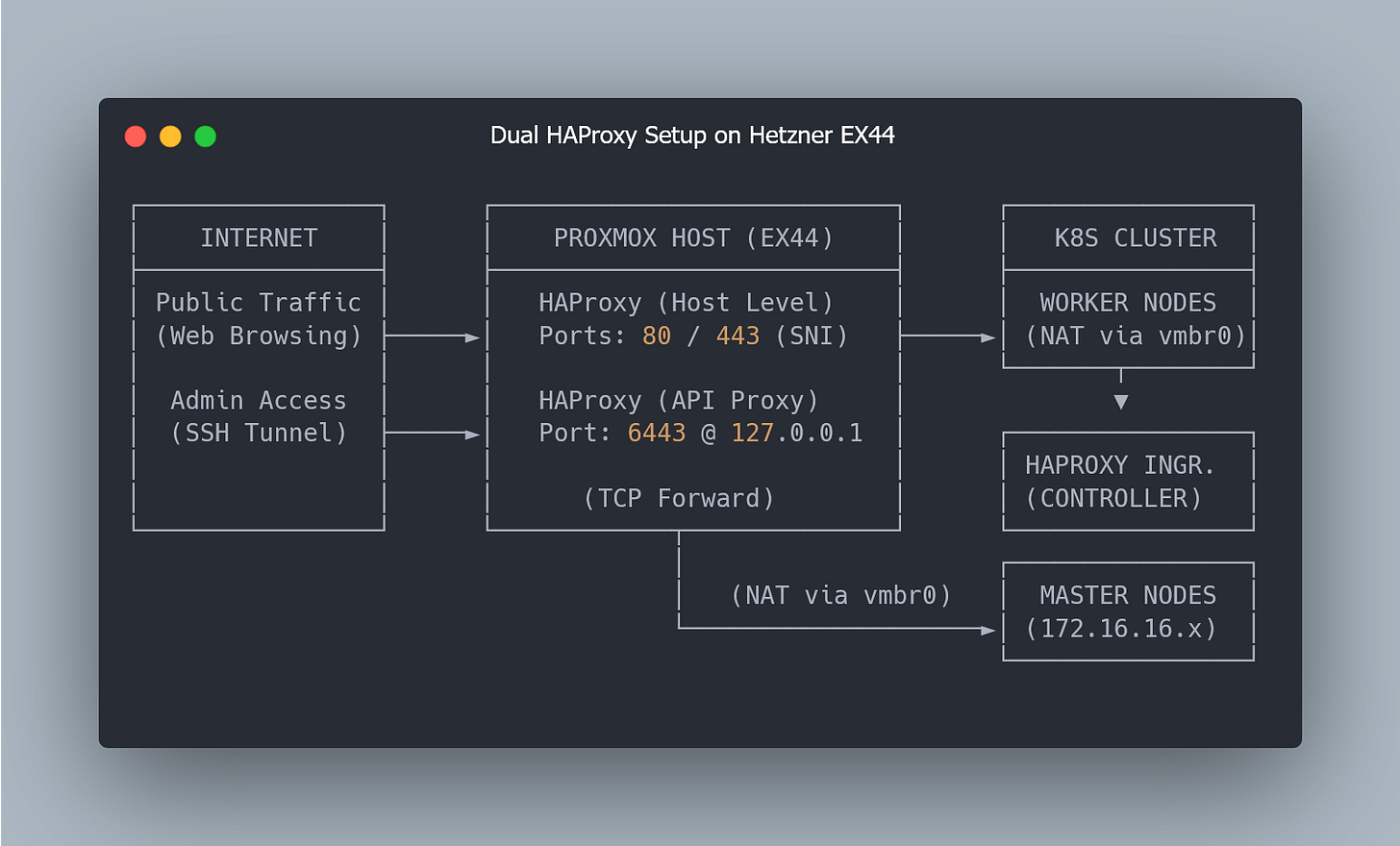Click "(NAT via vmbr0)" inside the worker nodes box

[1136, 336]
